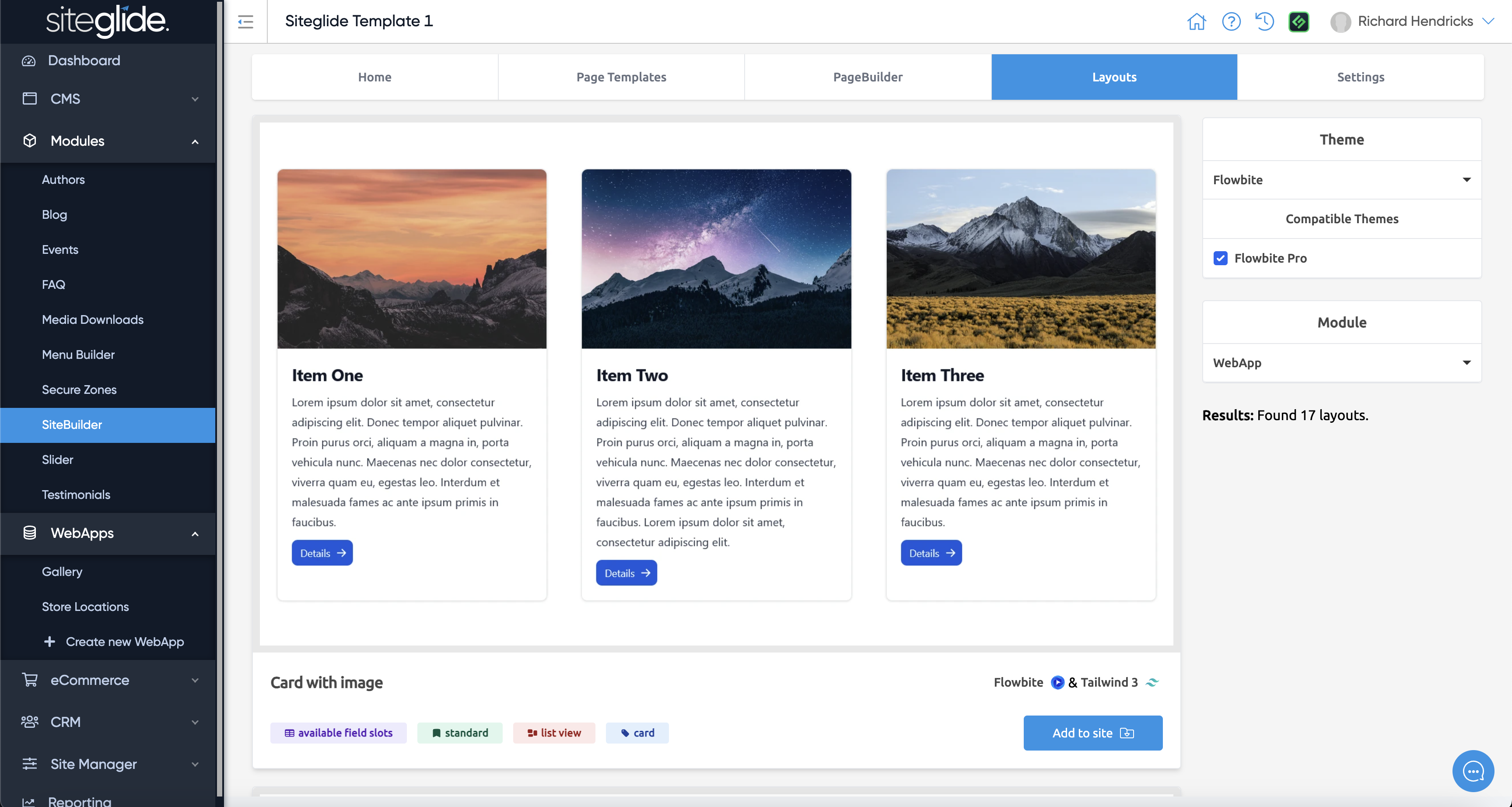The height and width of the screenshot is (807, 1512).
Task: Open the WebApp module dropdown
Action: (x=1341, y=362)
